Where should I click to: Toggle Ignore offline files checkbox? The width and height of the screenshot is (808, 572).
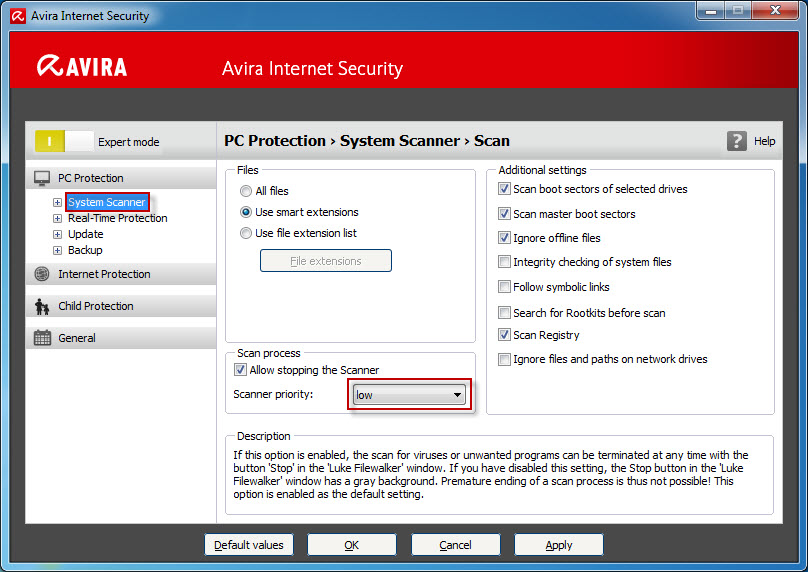(504, 238)
